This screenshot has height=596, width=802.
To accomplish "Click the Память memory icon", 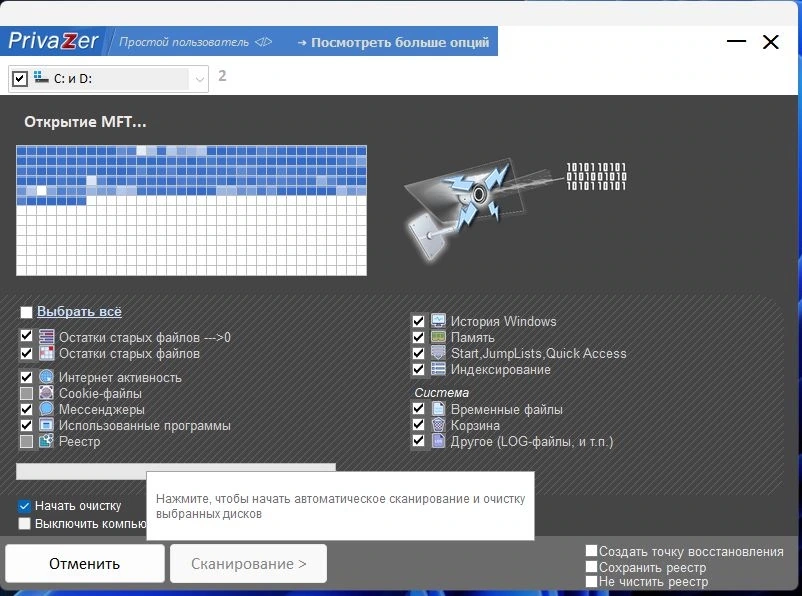I will coord(438,337).
